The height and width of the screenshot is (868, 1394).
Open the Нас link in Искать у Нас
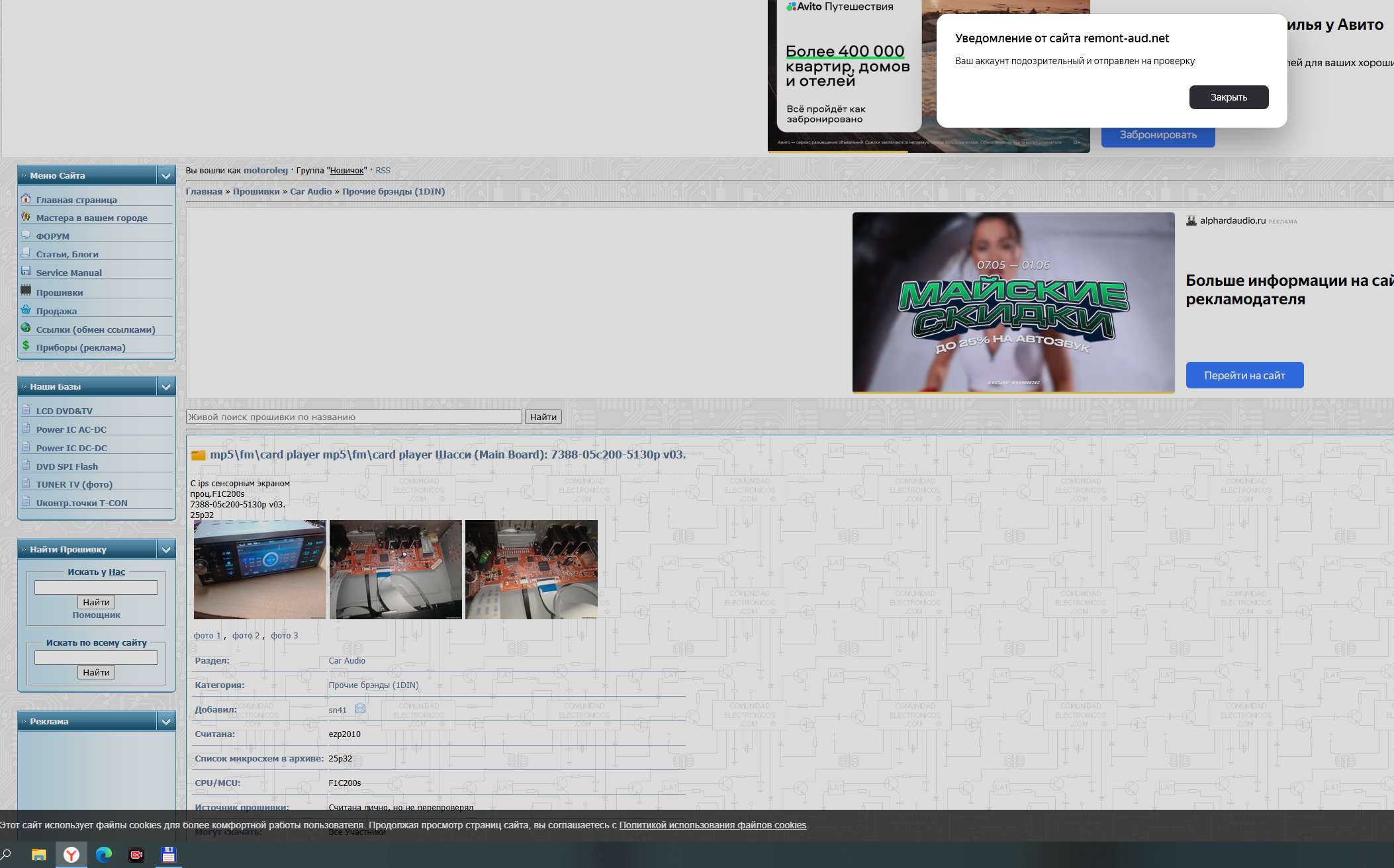116,572
